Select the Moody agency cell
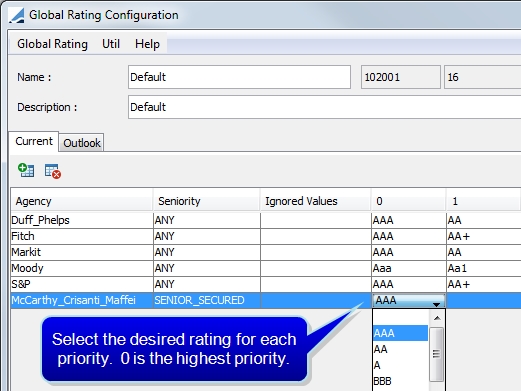The height and width of the screenshot is (391, 521). (x=82, y=268)
